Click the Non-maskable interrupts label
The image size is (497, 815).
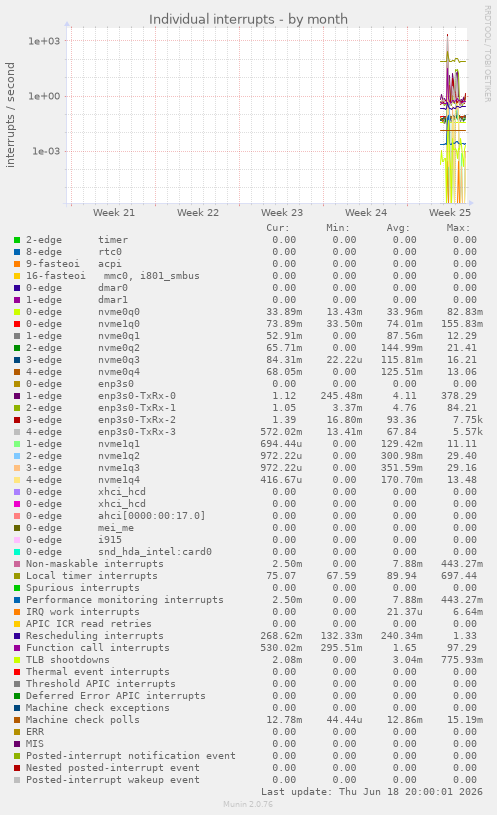(x=95, y=564)
